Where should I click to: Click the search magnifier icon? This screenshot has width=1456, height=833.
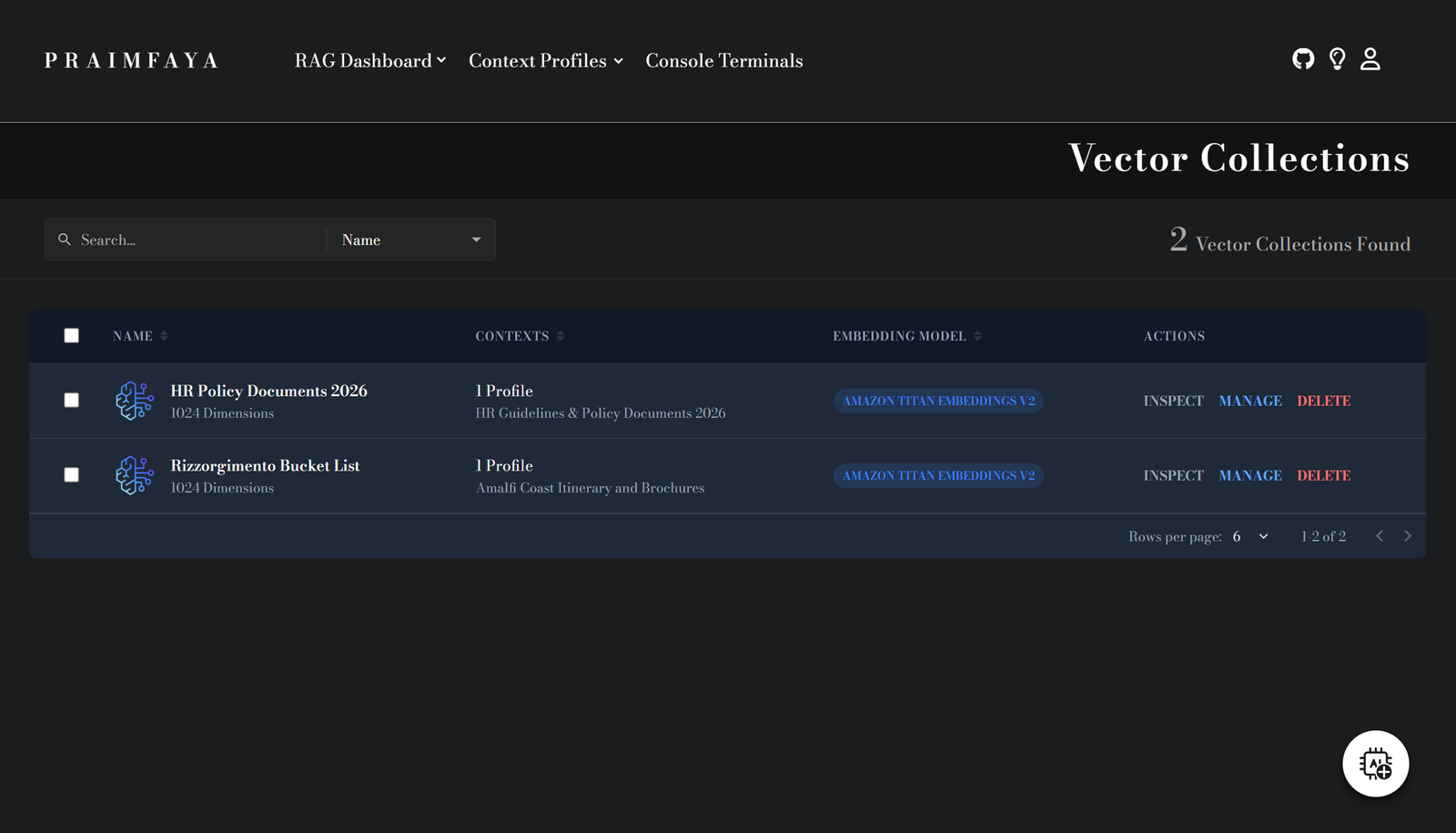tap(65, 239)
